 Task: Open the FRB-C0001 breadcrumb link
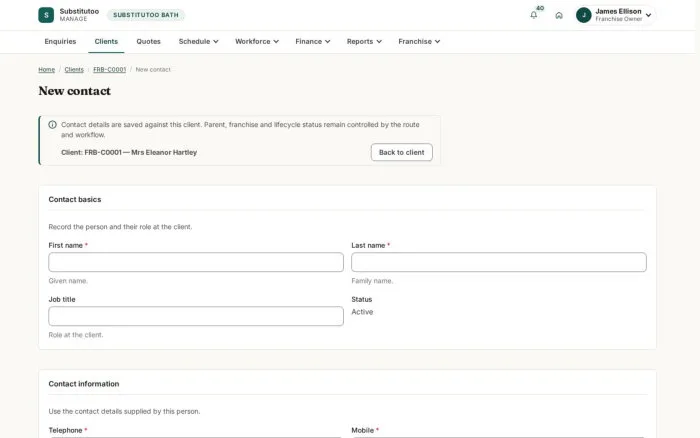coord(109,70)
